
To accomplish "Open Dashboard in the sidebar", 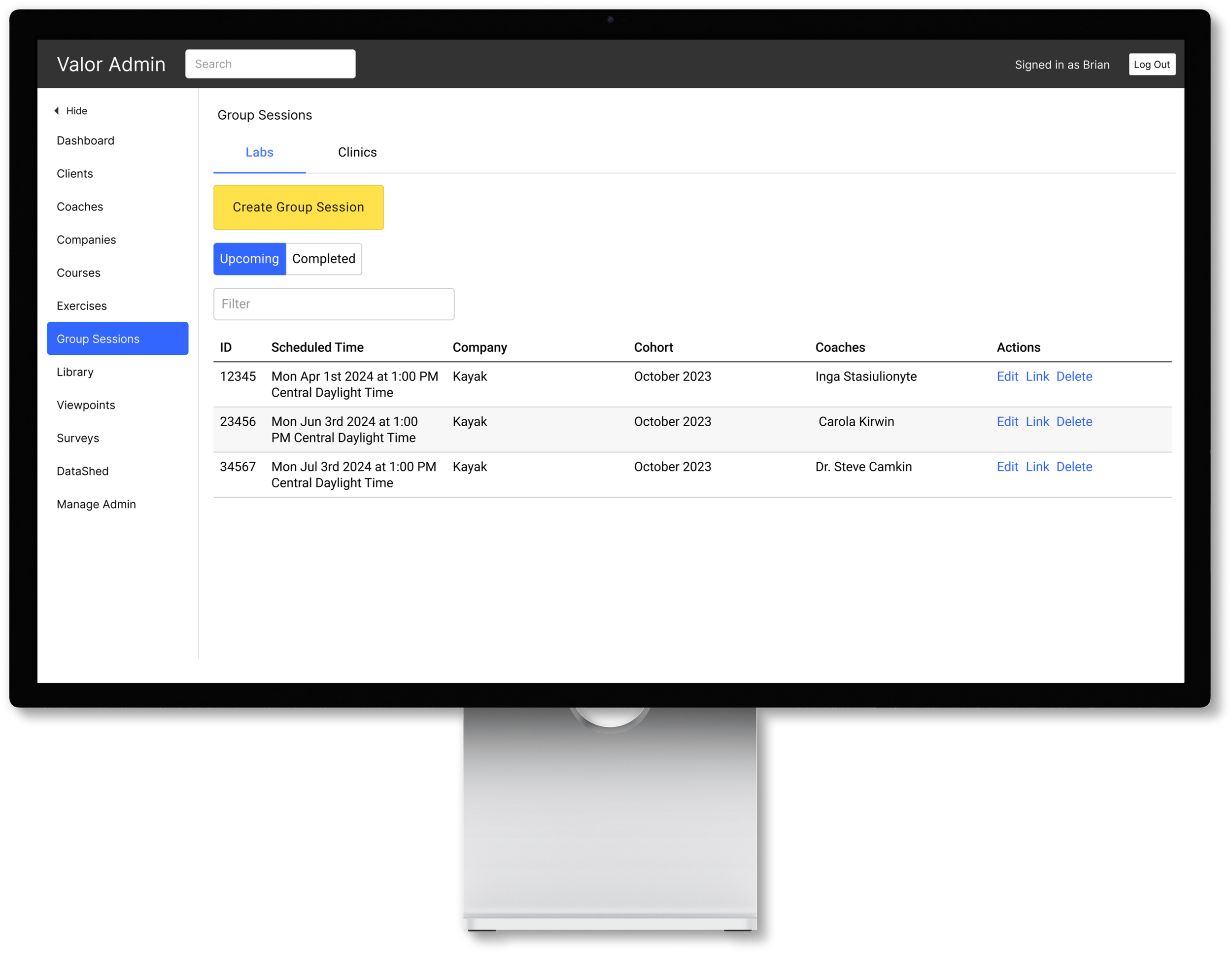I will tap(85, 140).
